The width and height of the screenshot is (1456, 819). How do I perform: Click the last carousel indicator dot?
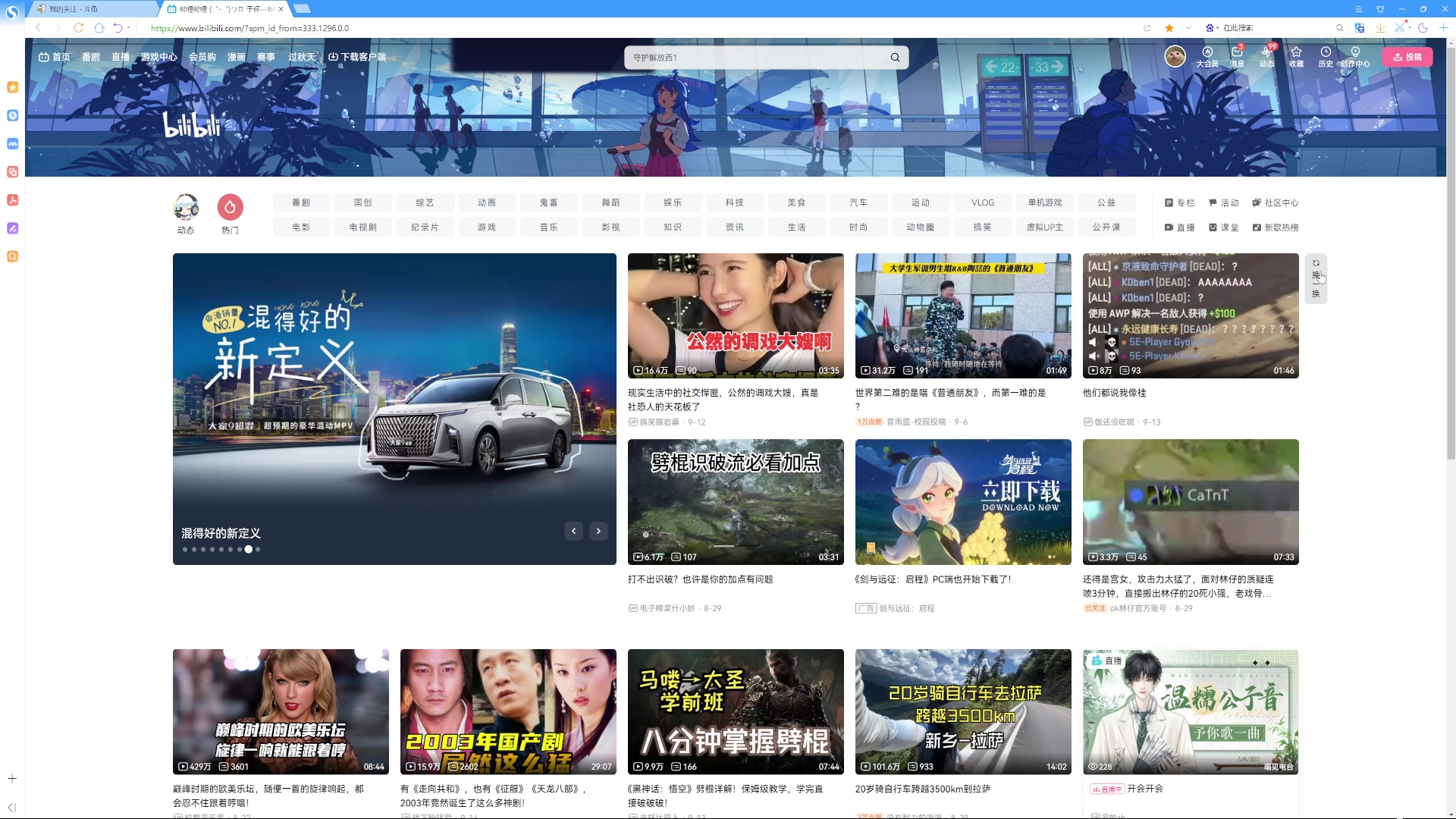tap(258, 549)
